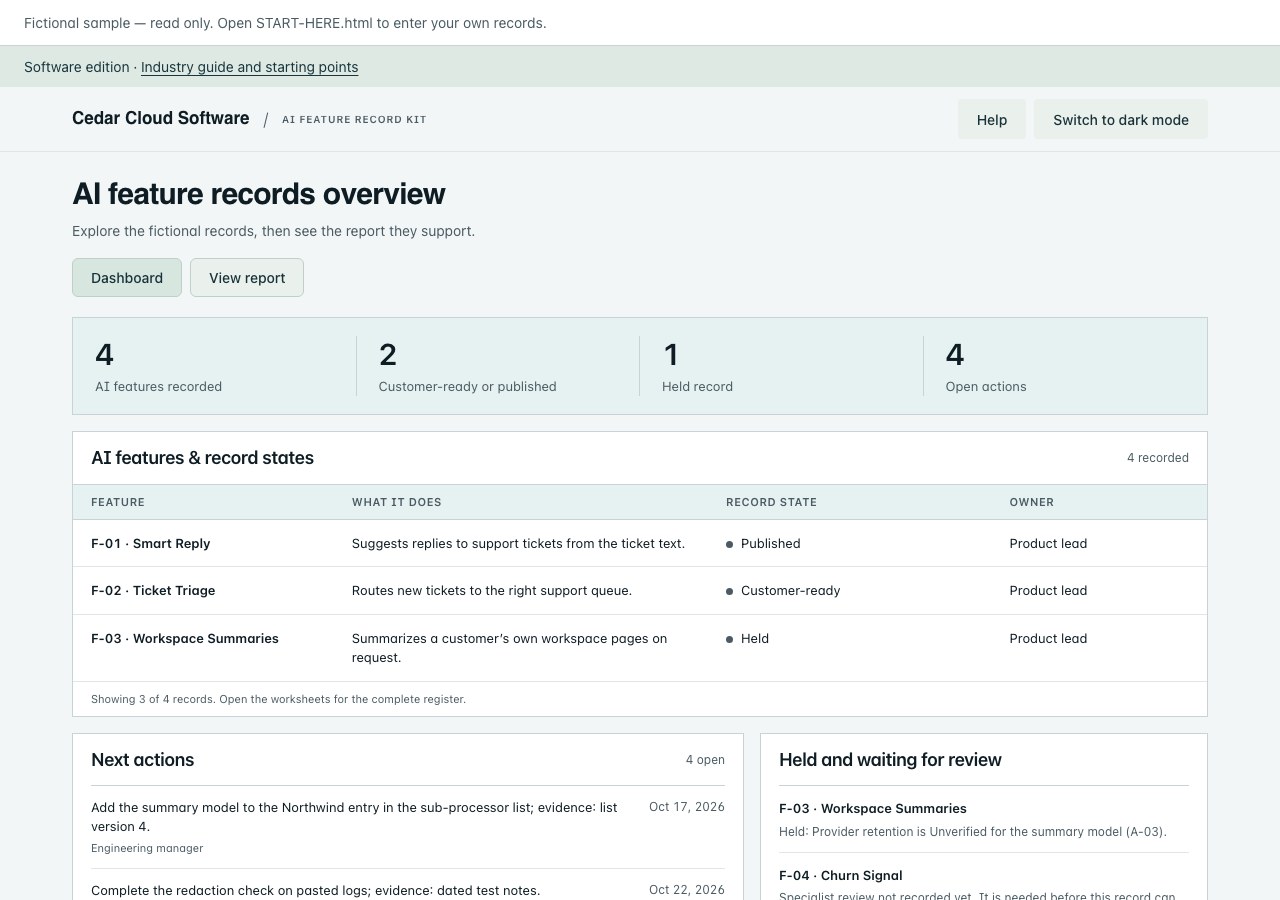Click the Published record state

[763, 544]
